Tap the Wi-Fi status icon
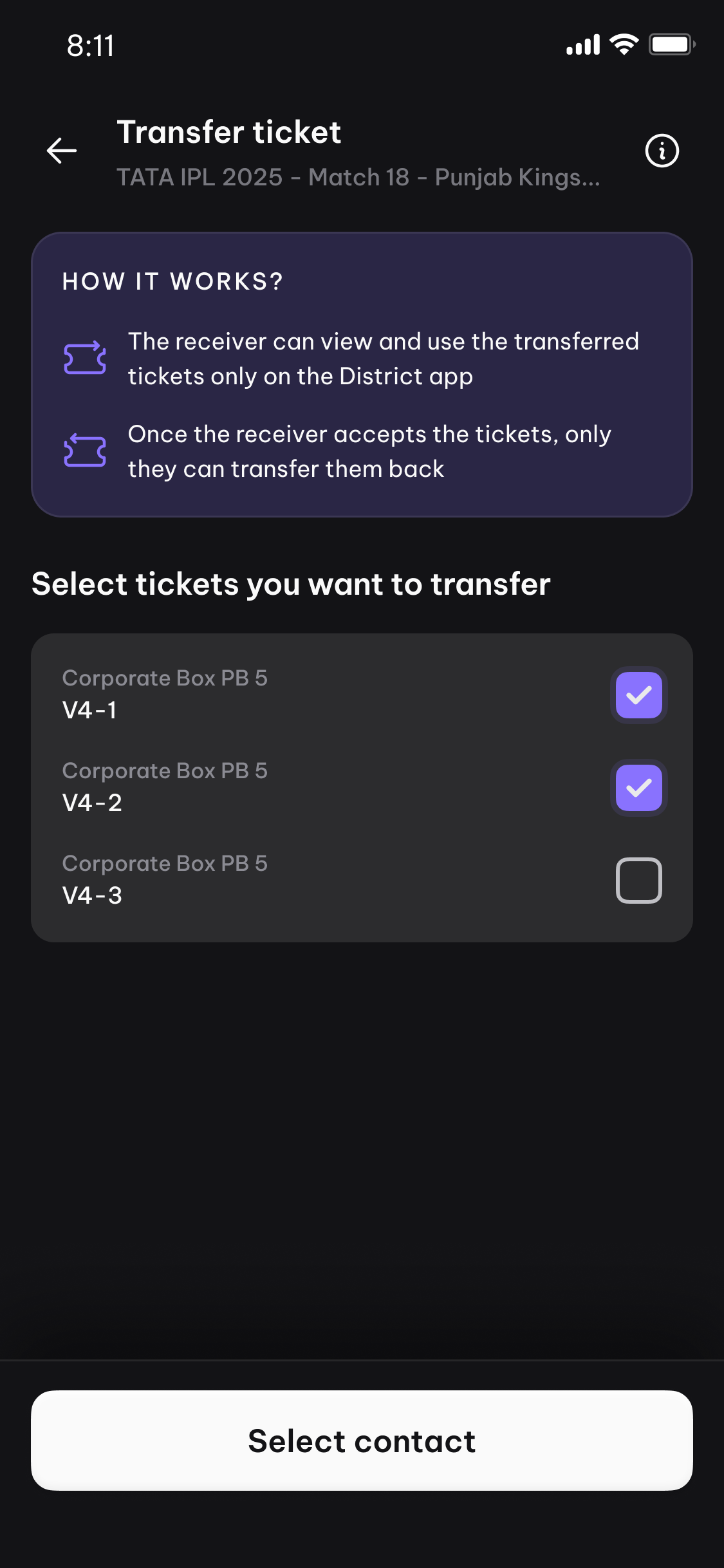Screen dimensions: 724x1568 tap(624, 44)
